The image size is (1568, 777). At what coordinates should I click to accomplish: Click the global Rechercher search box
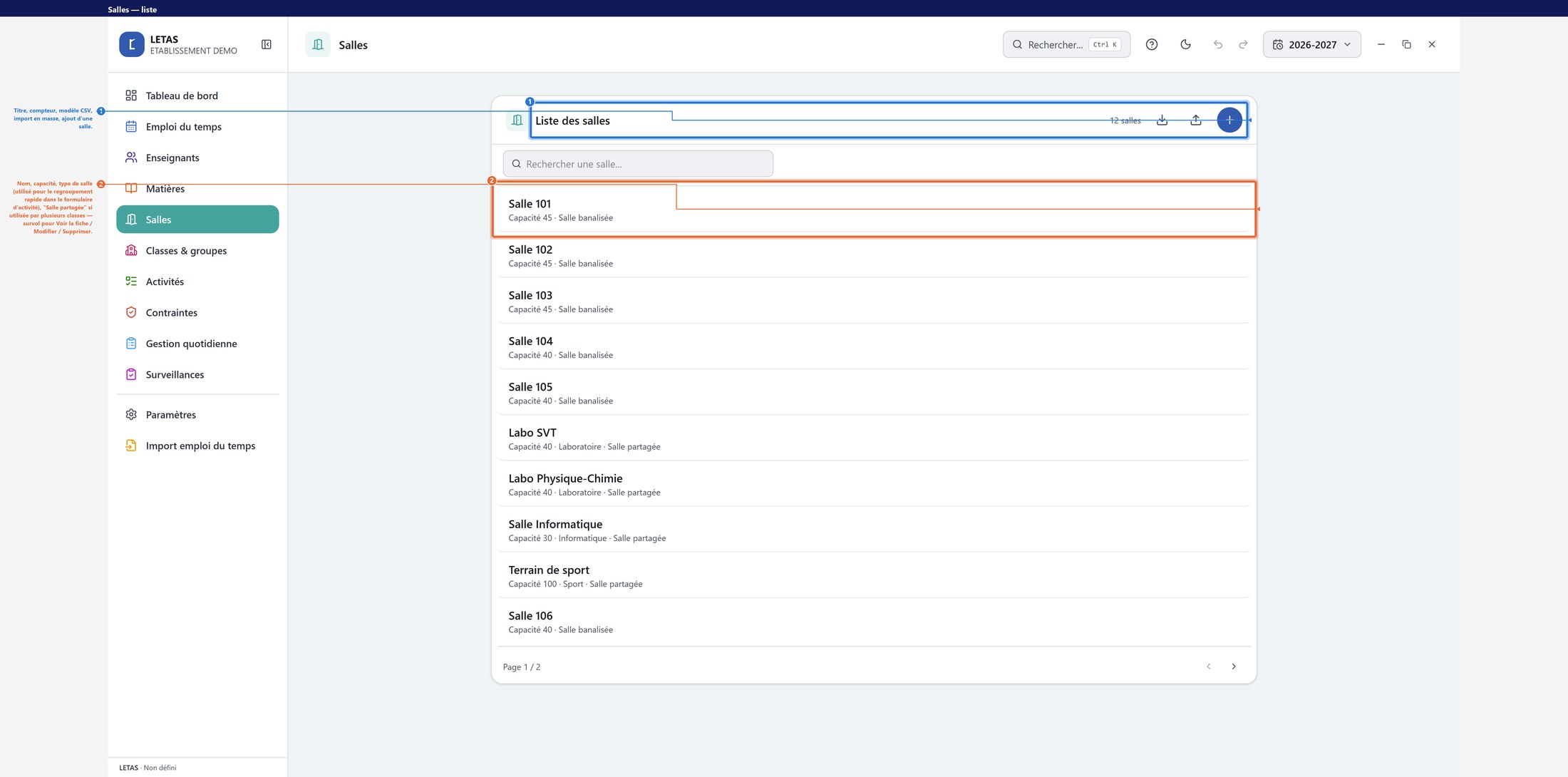(x=1066, y=44)
